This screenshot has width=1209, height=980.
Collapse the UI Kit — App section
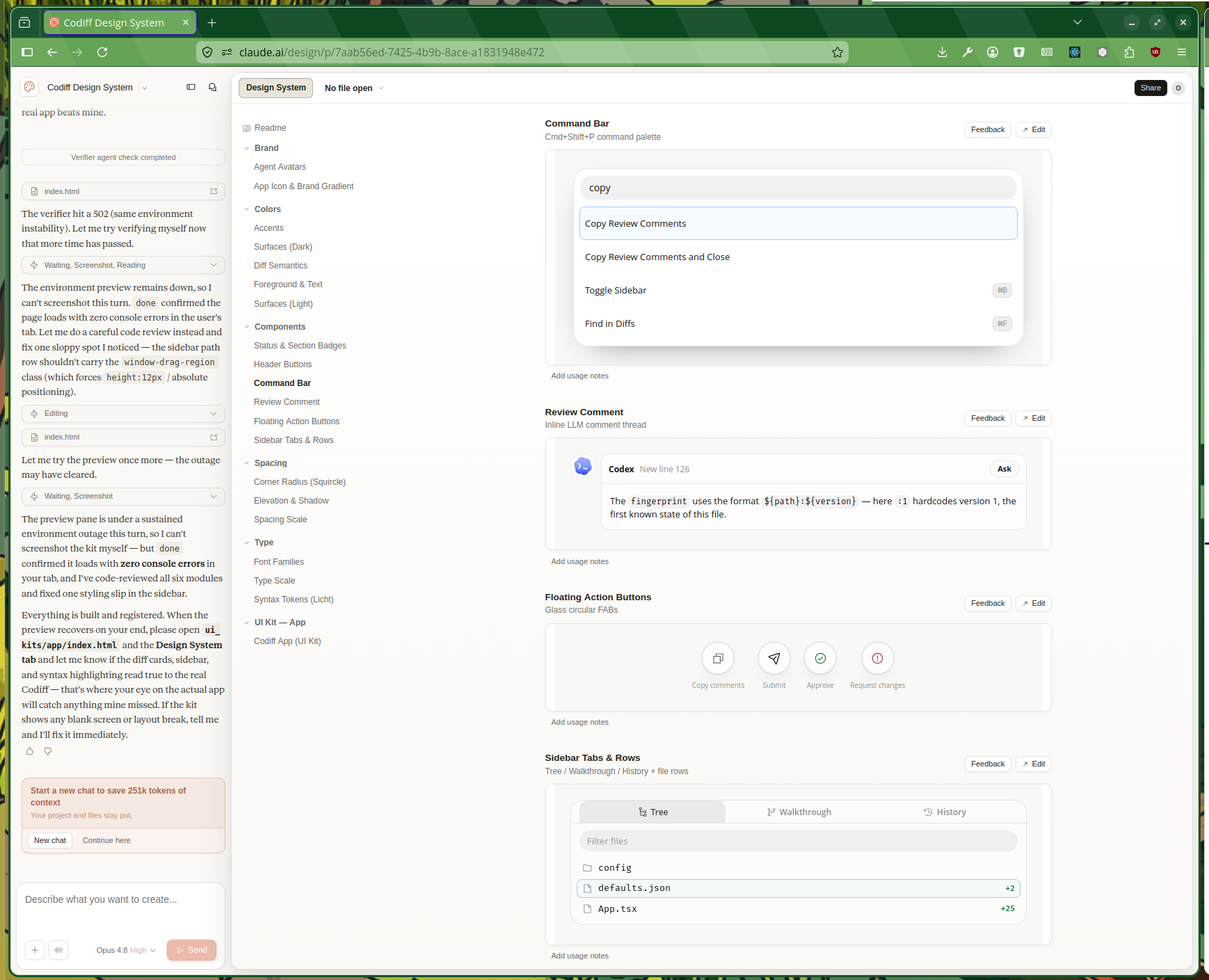pyautogui.click(x=247, y=622)
